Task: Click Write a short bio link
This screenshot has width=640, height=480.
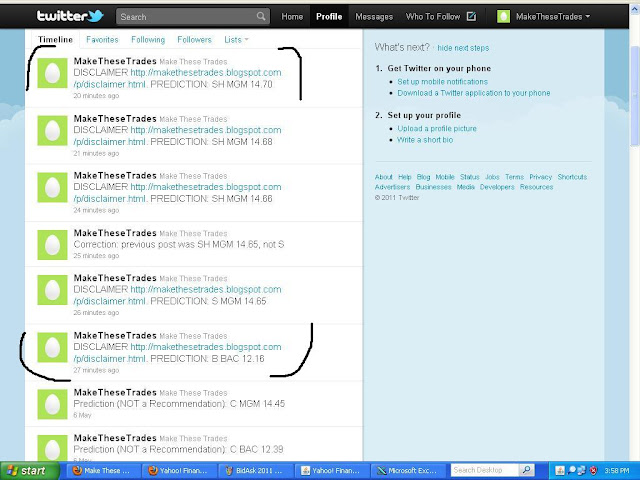Action: coord(425,140)
